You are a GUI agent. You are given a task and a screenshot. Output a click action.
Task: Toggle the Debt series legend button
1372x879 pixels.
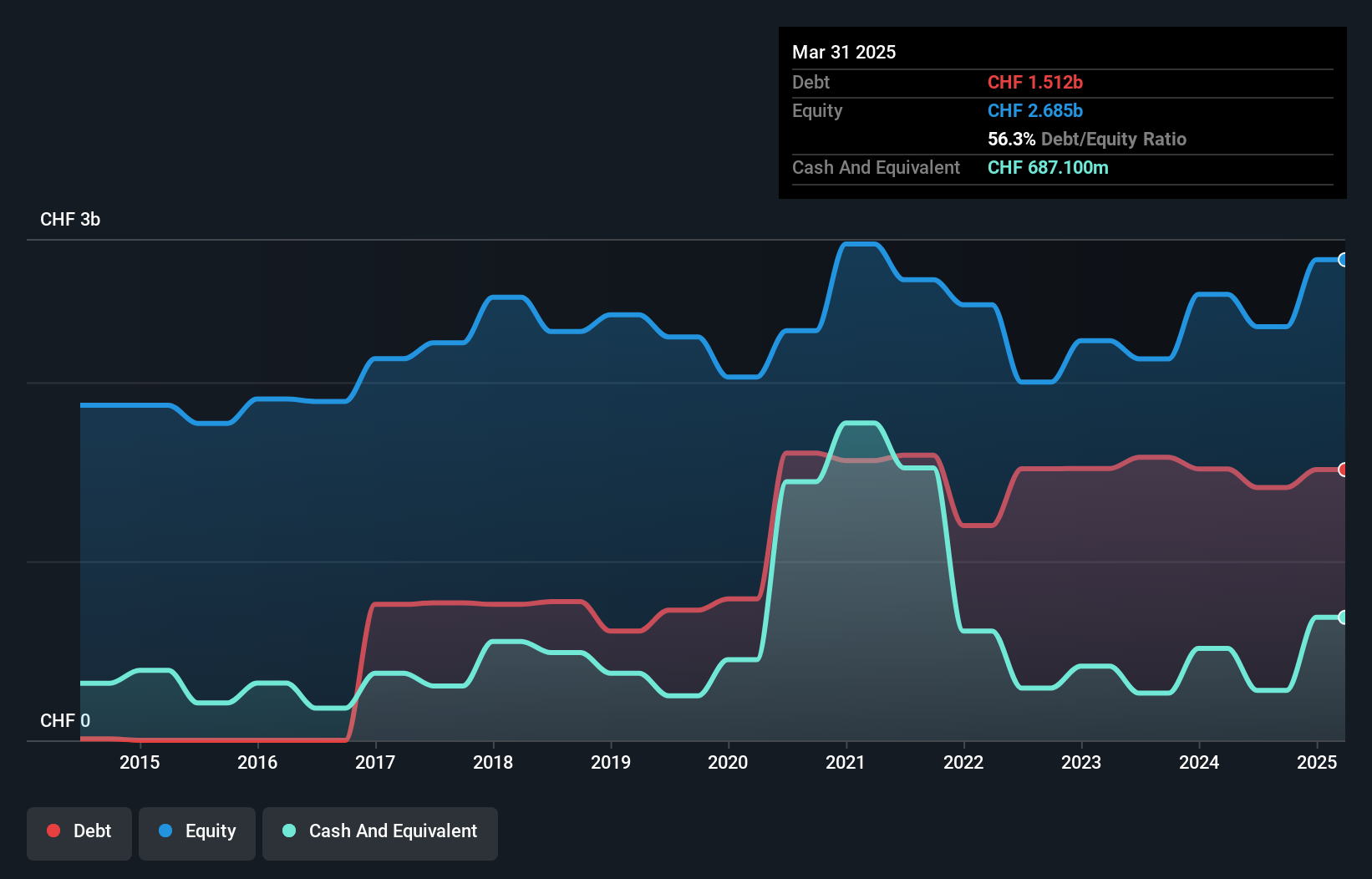[79, 831]
